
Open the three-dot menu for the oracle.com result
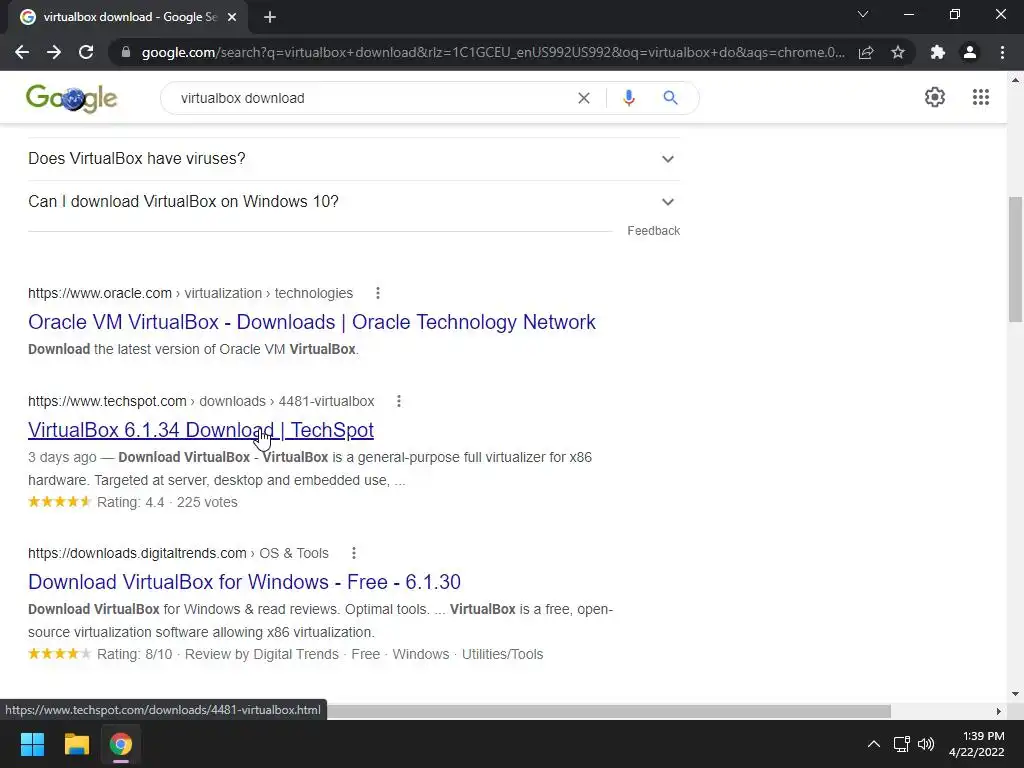pos(377,293)
